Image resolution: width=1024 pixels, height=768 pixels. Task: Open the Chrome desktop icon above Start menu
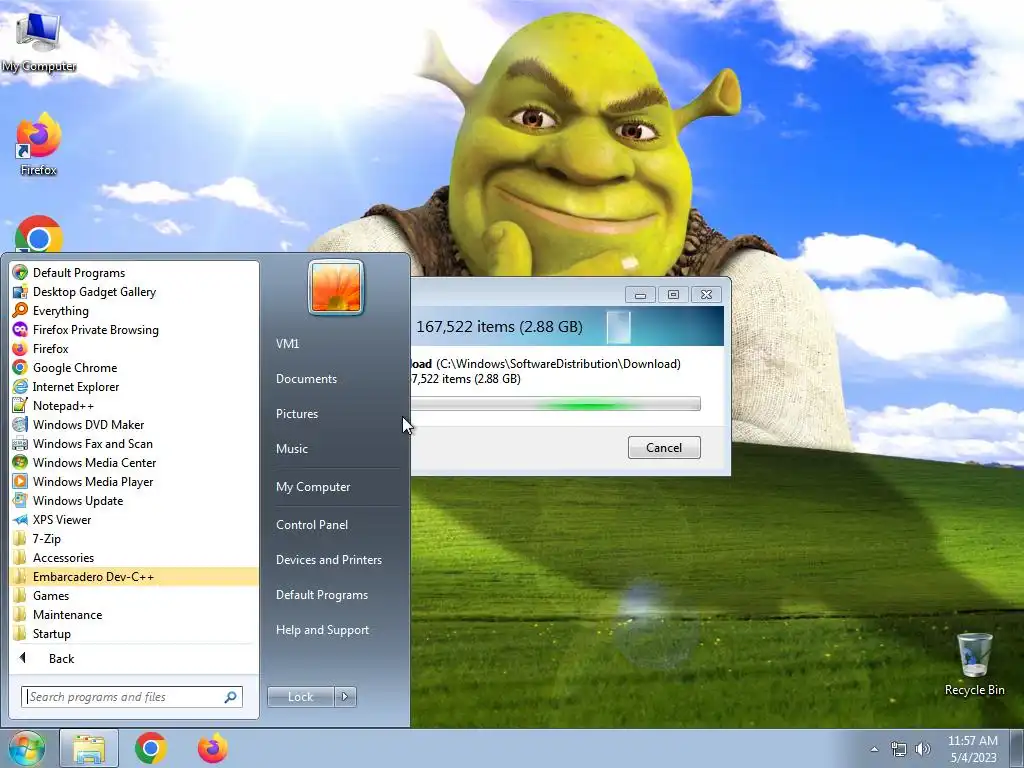(39, 235)
